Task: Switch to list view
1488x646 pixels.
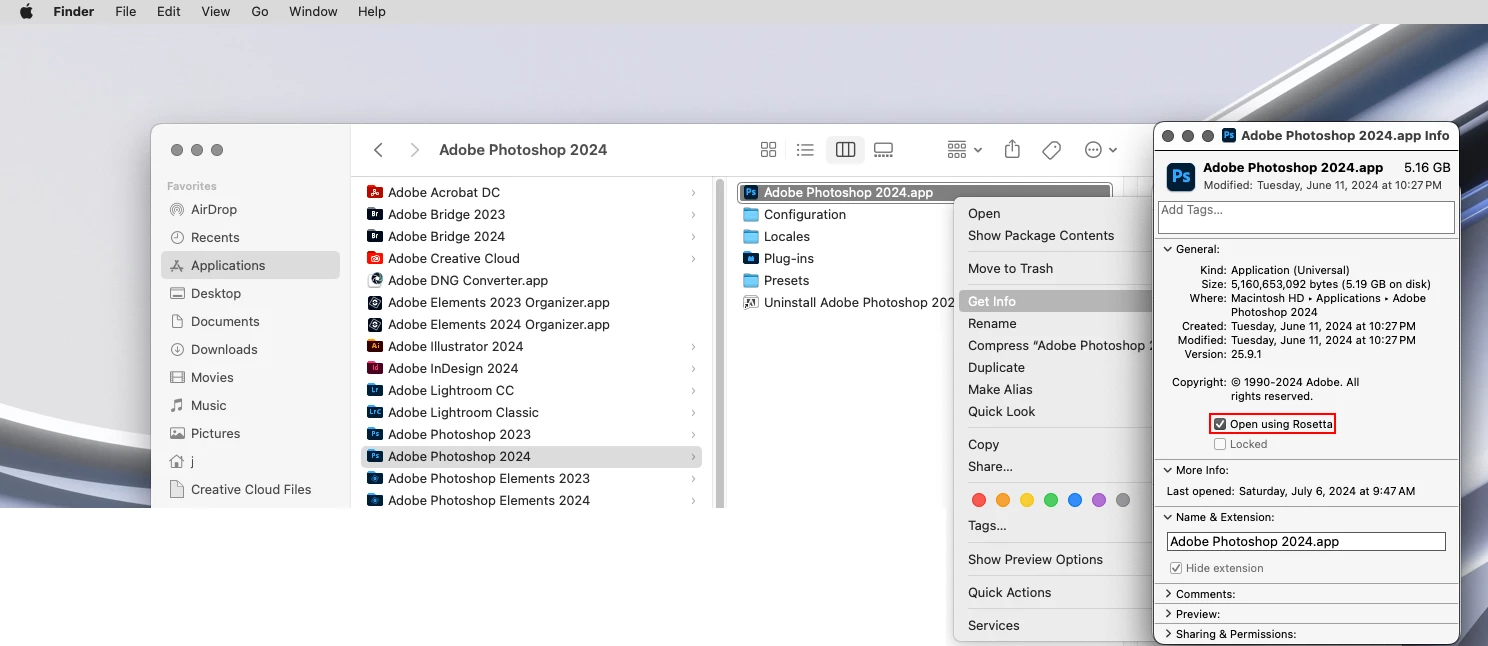Action: pos(805,150)
